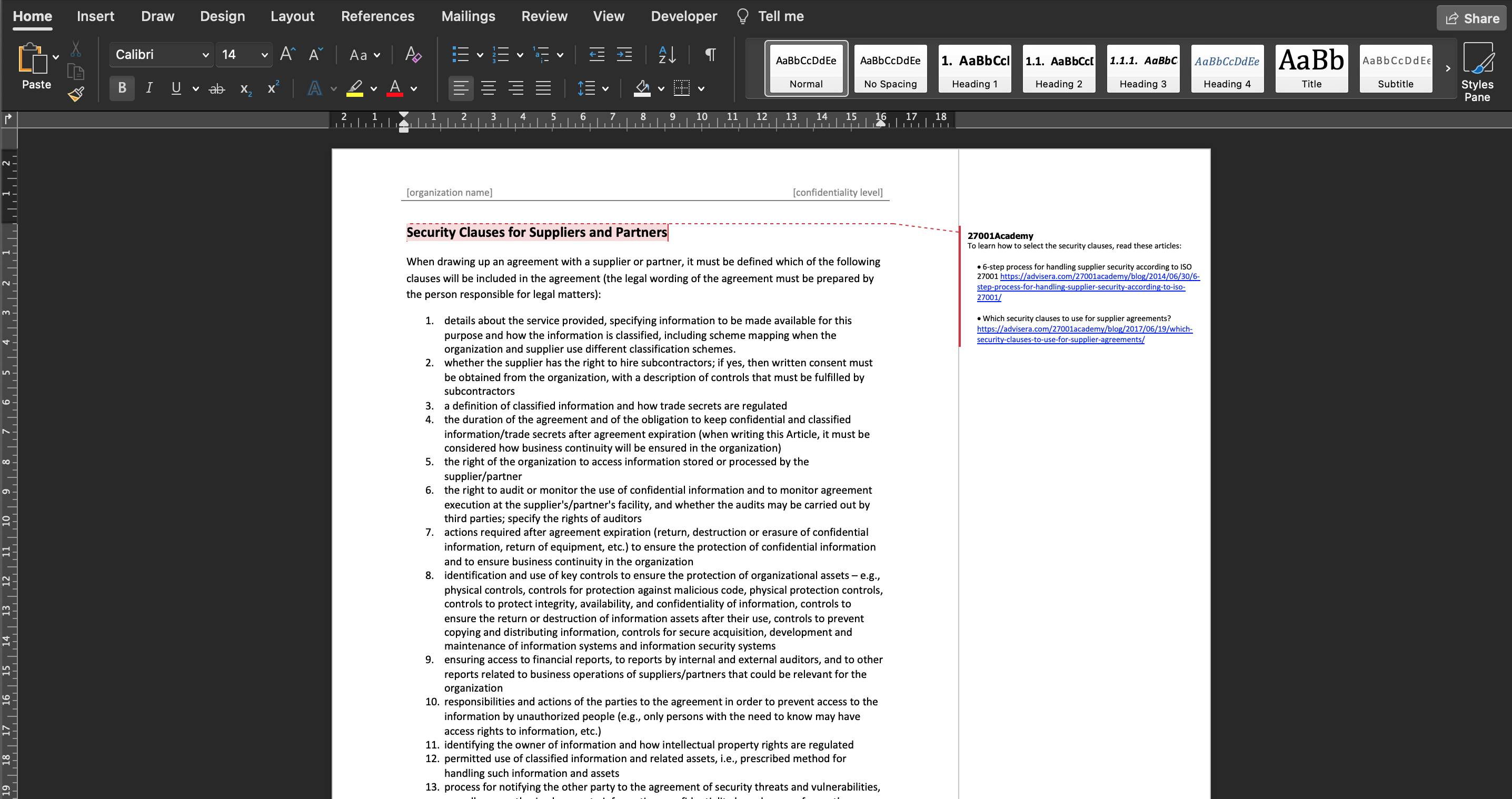This screenshot has width=1512, height=799.
Task: Open the Developer ribbon tab
Action: [x=683, y=16]
